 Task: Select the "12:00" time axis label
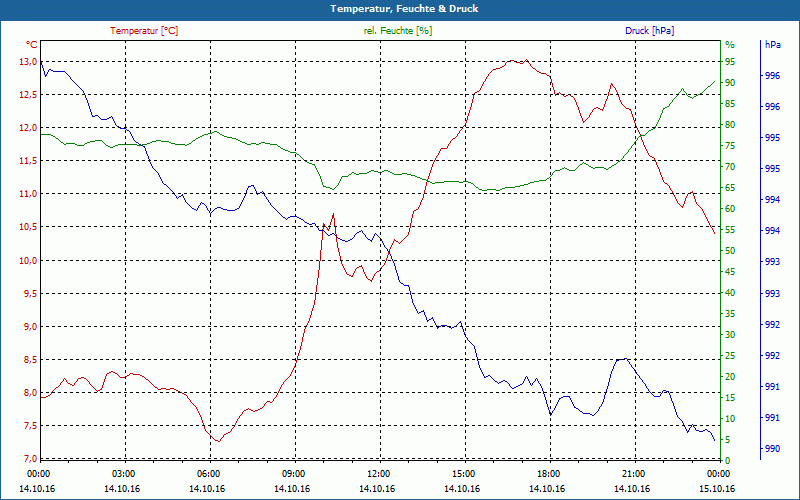click(377, 474)
